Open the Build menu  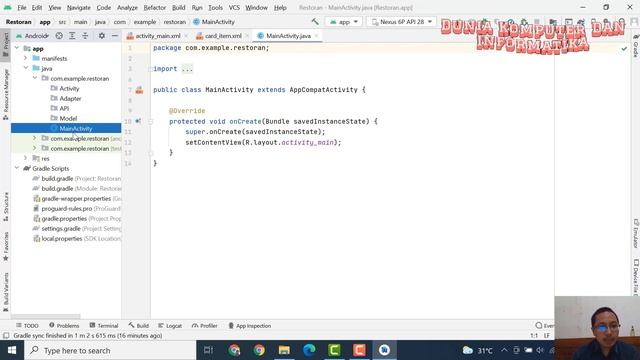click(178, 8)
